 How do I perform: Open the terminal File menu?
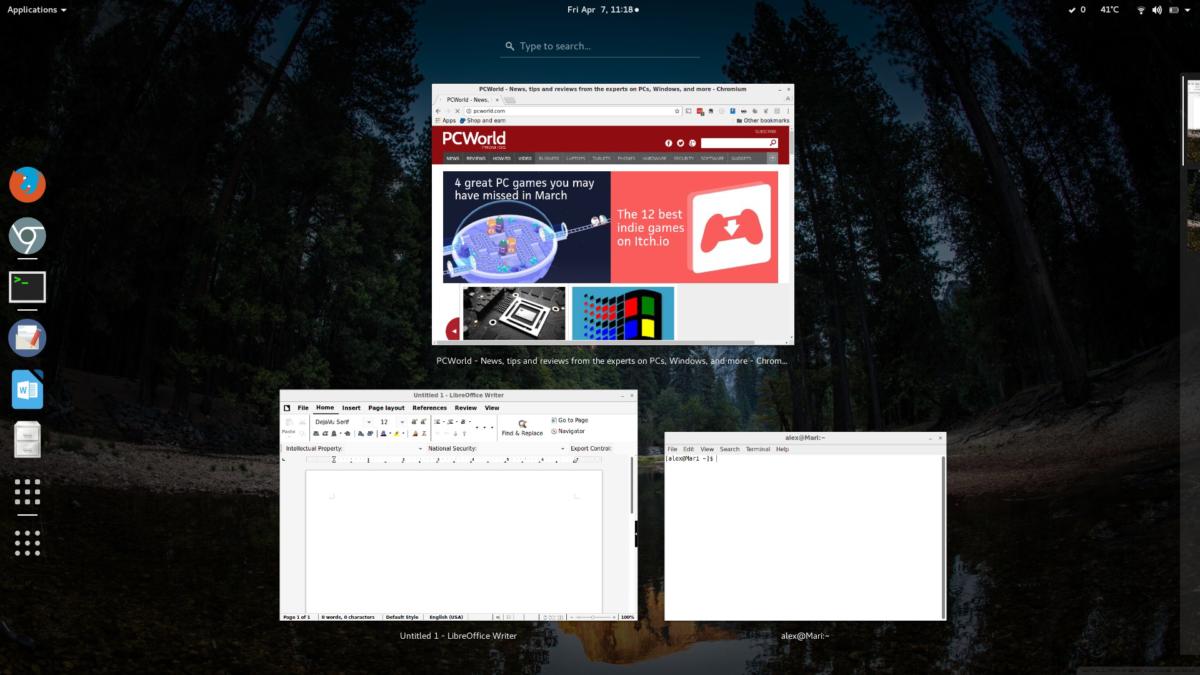point(673,449)
